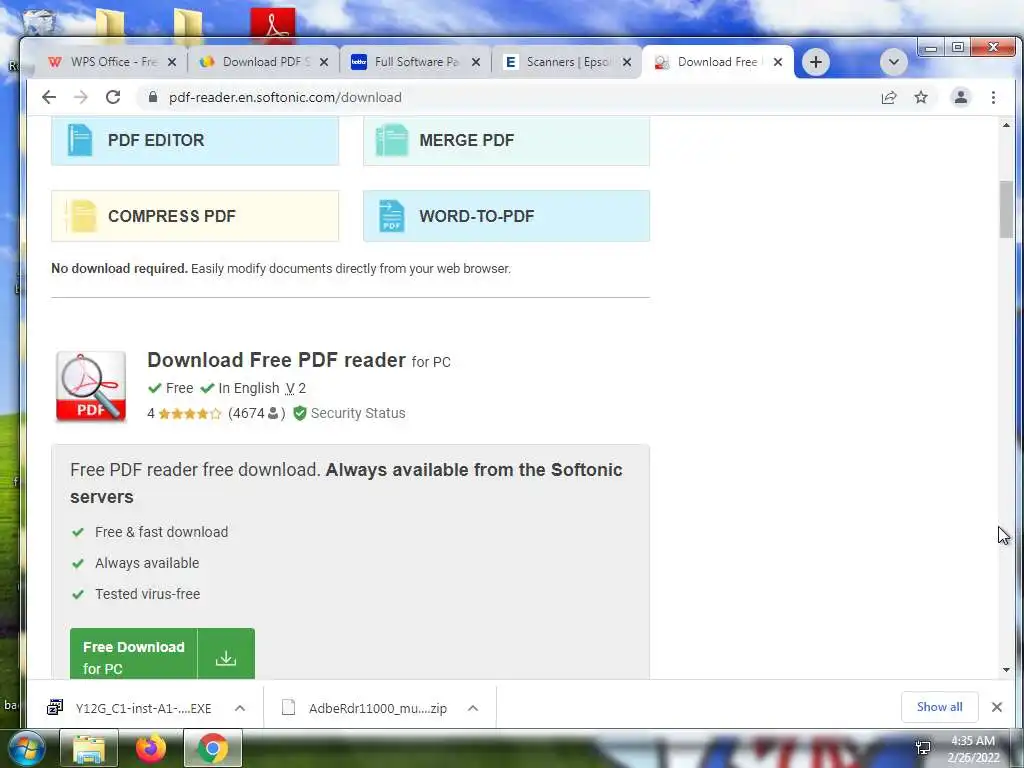Close the Scanners Epson tab
The height and width of the screenshot is (768, 1024).
coord(627,62)
